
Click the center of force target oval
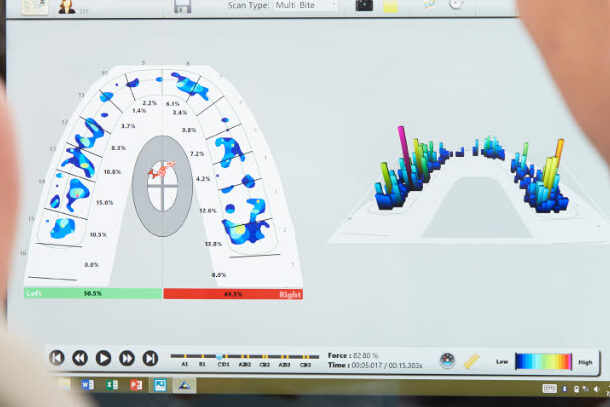point(162,186)
